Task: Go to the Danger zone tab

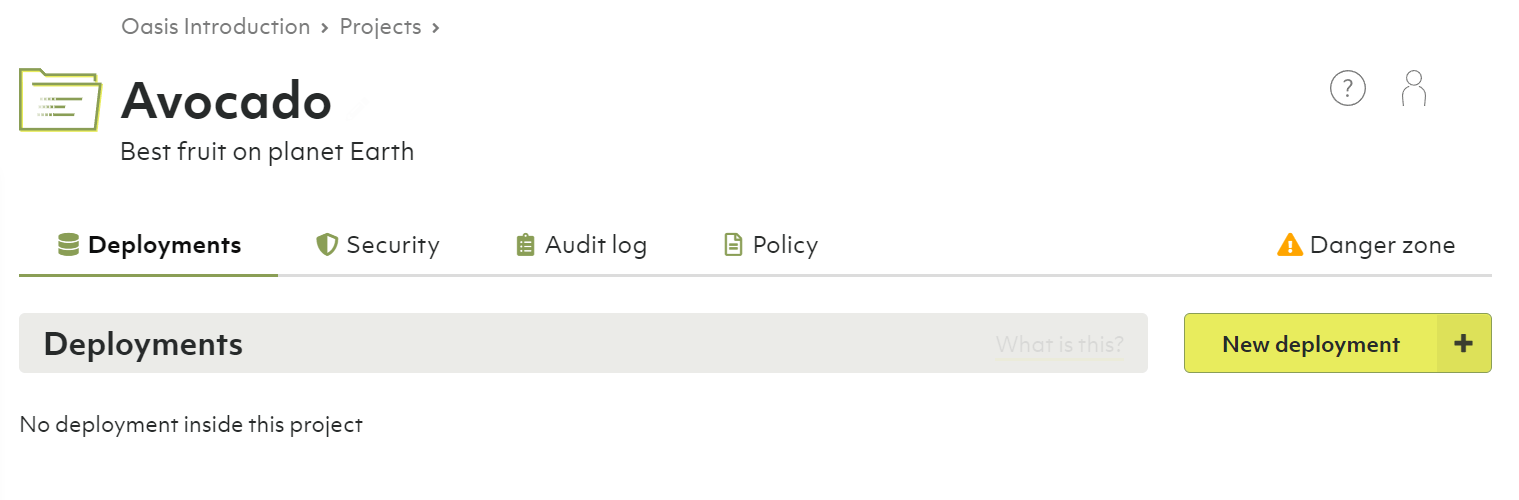Action: [x=1382, y=245]
